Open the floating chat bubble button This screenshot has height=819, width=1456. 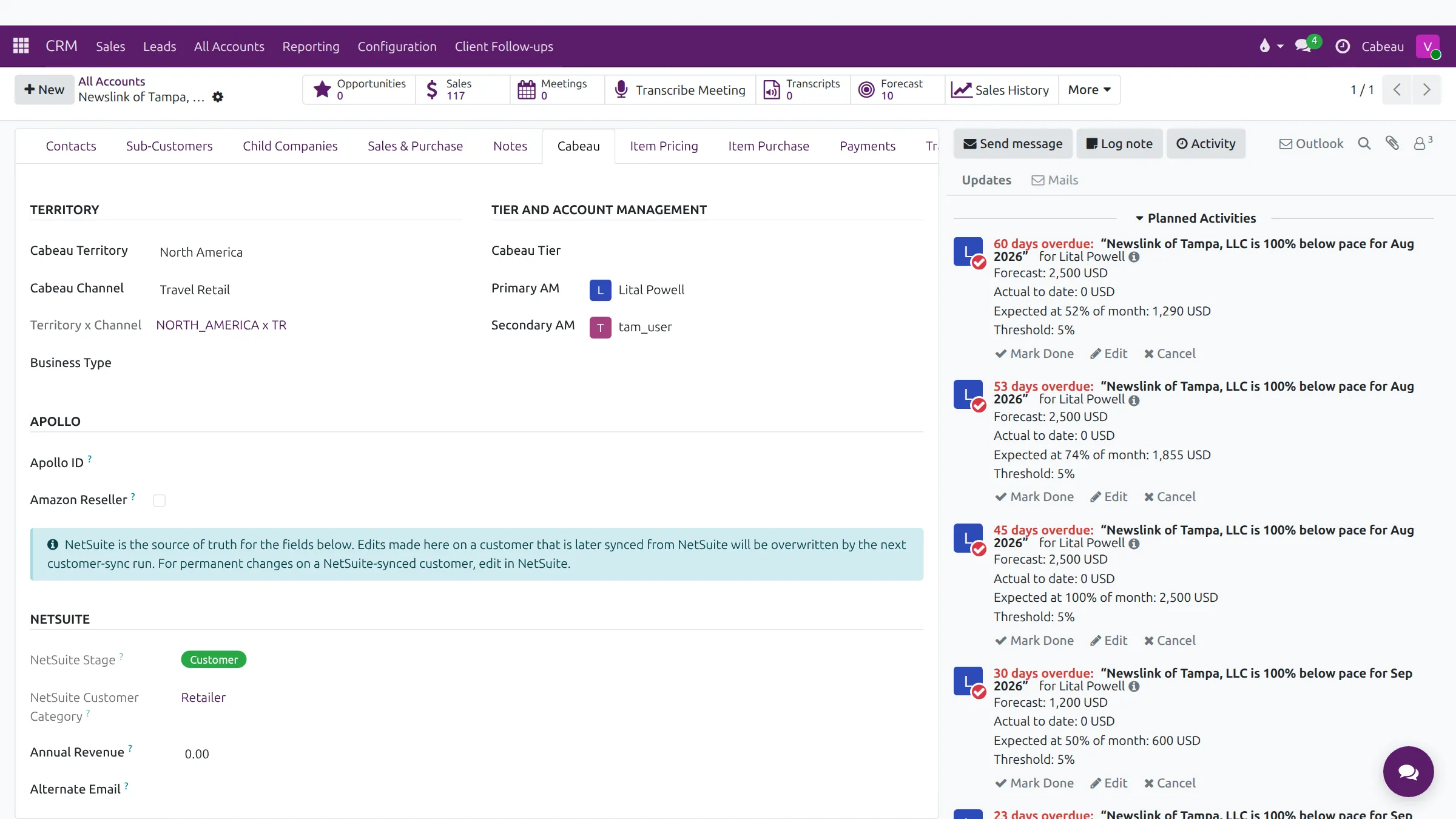pos(1408,772)
